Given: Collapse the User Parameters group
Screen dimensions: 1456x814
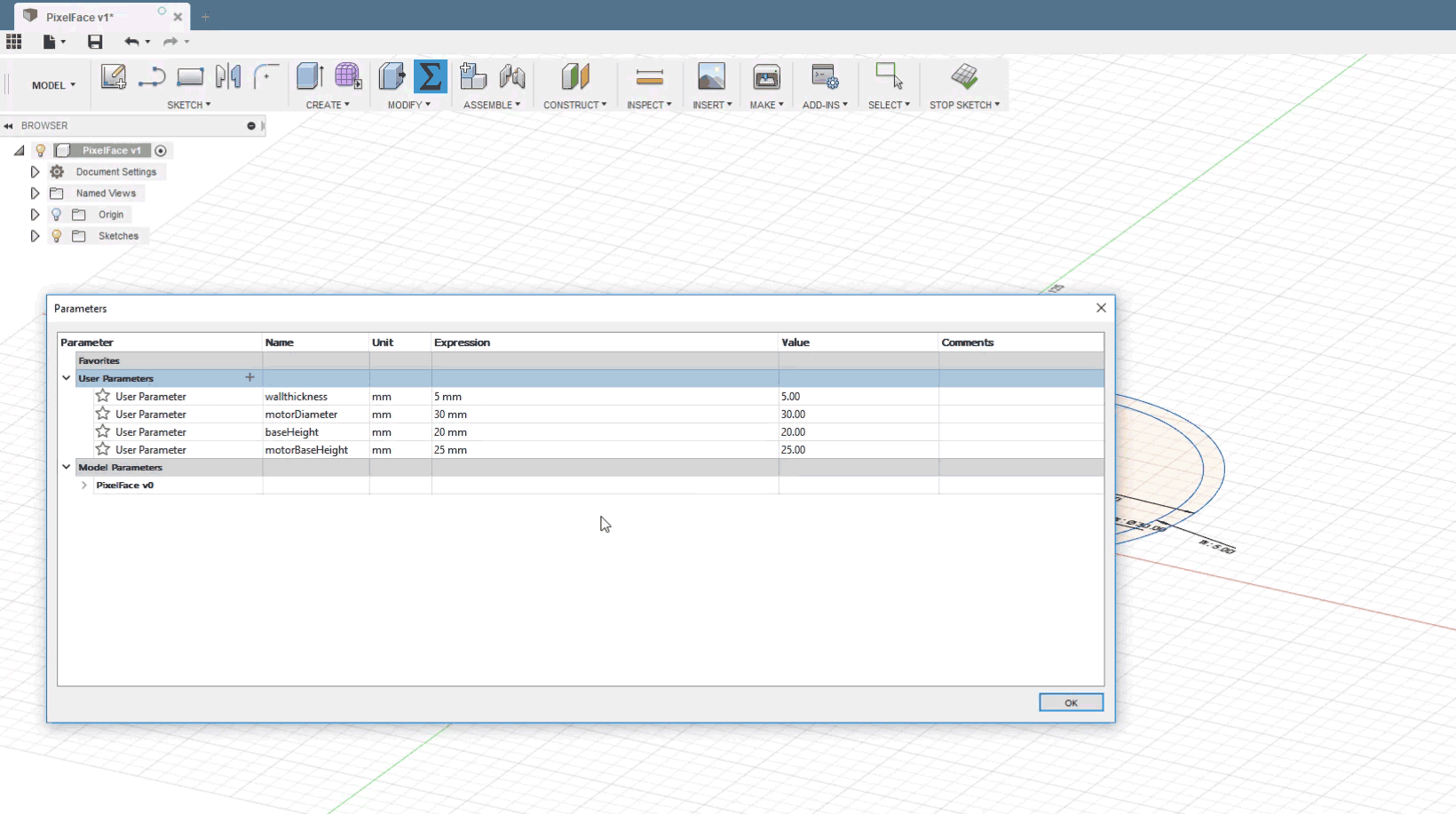Looking at the screenshot, I should [x=66, y=378].
